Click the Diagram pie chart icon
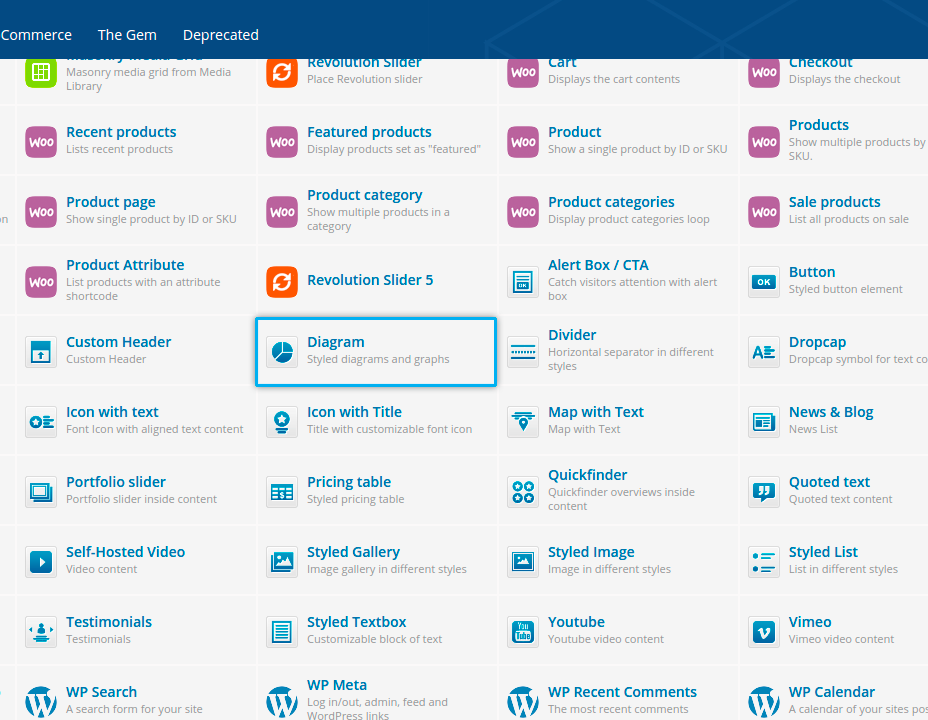 pos(282,352)
